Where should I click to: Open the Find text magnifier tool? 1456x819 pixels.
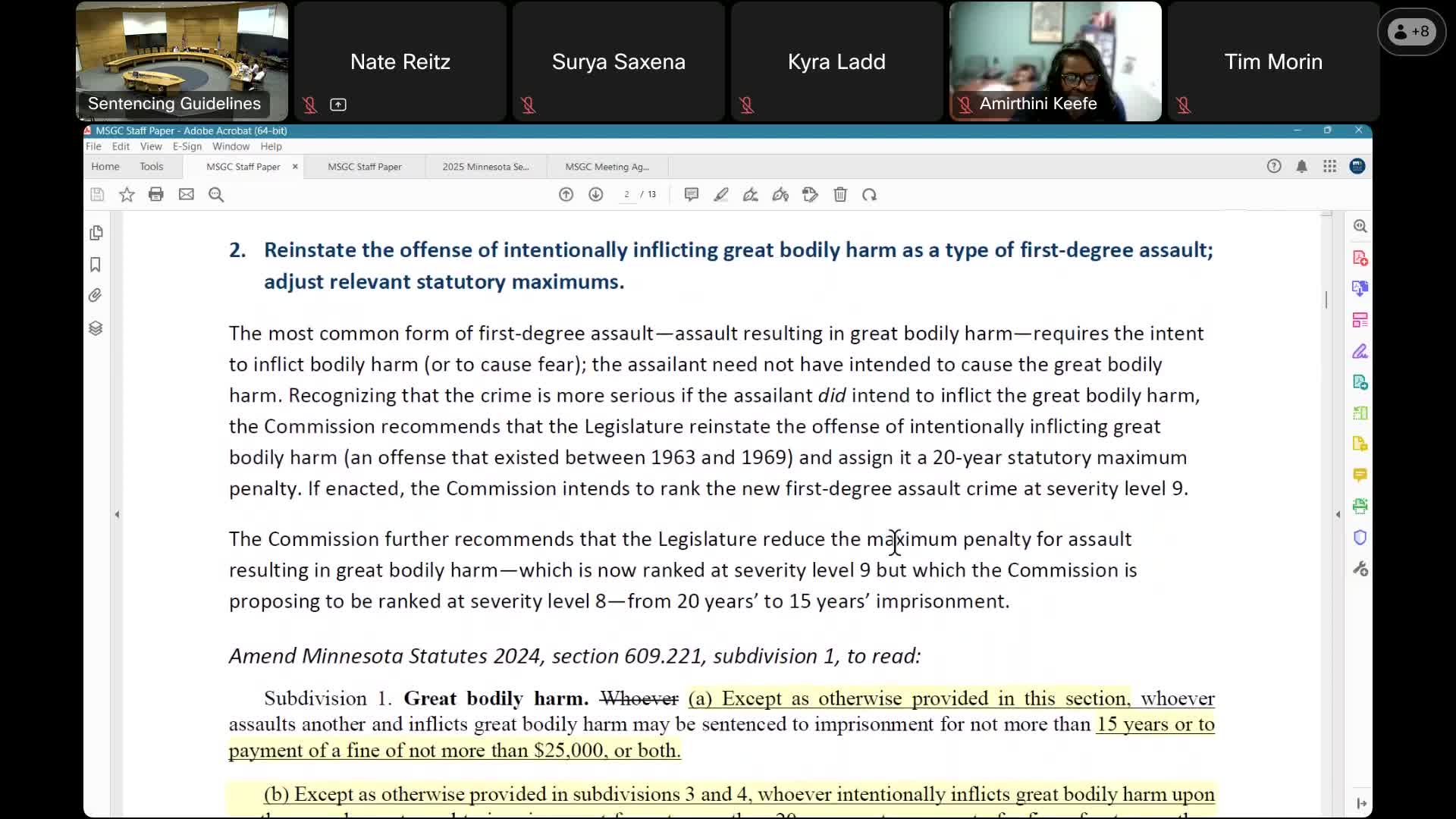tap(216, 195)
